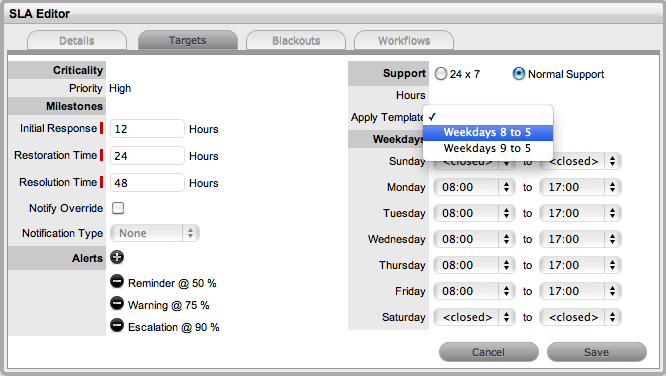Screen dimensions: 666x376
Task: Open Friday end time dropdown
Action: [x=580, y=291]
